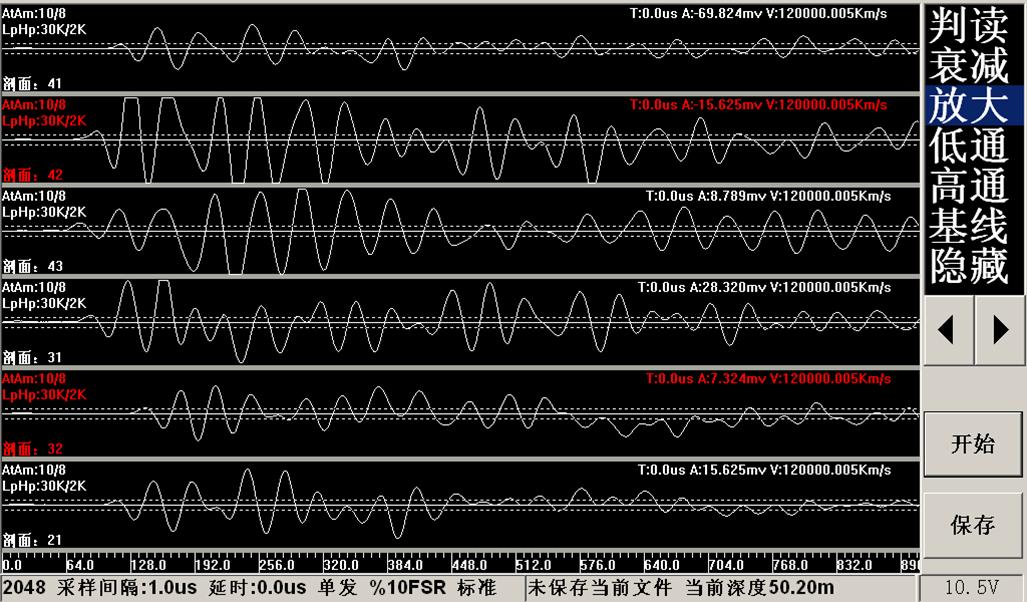
Task: Click the red A:7.324mv readout
Action: pos(733,379)
